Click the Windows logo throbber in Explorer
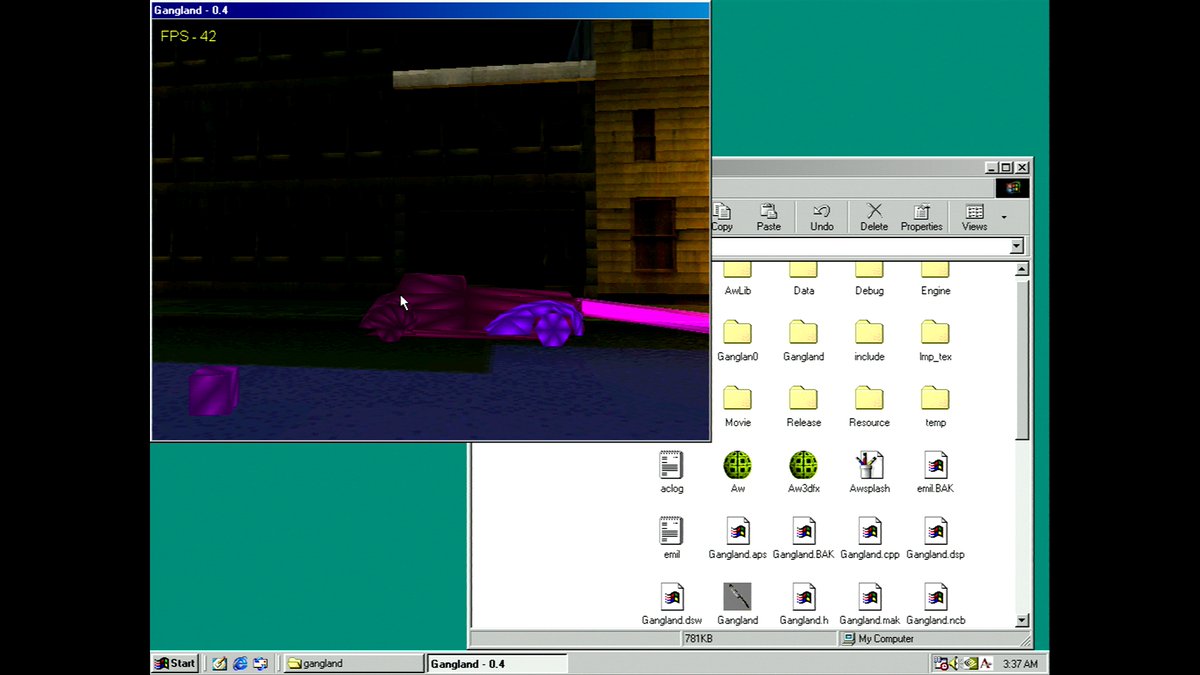1200x675 pixels. [1012, 187]
